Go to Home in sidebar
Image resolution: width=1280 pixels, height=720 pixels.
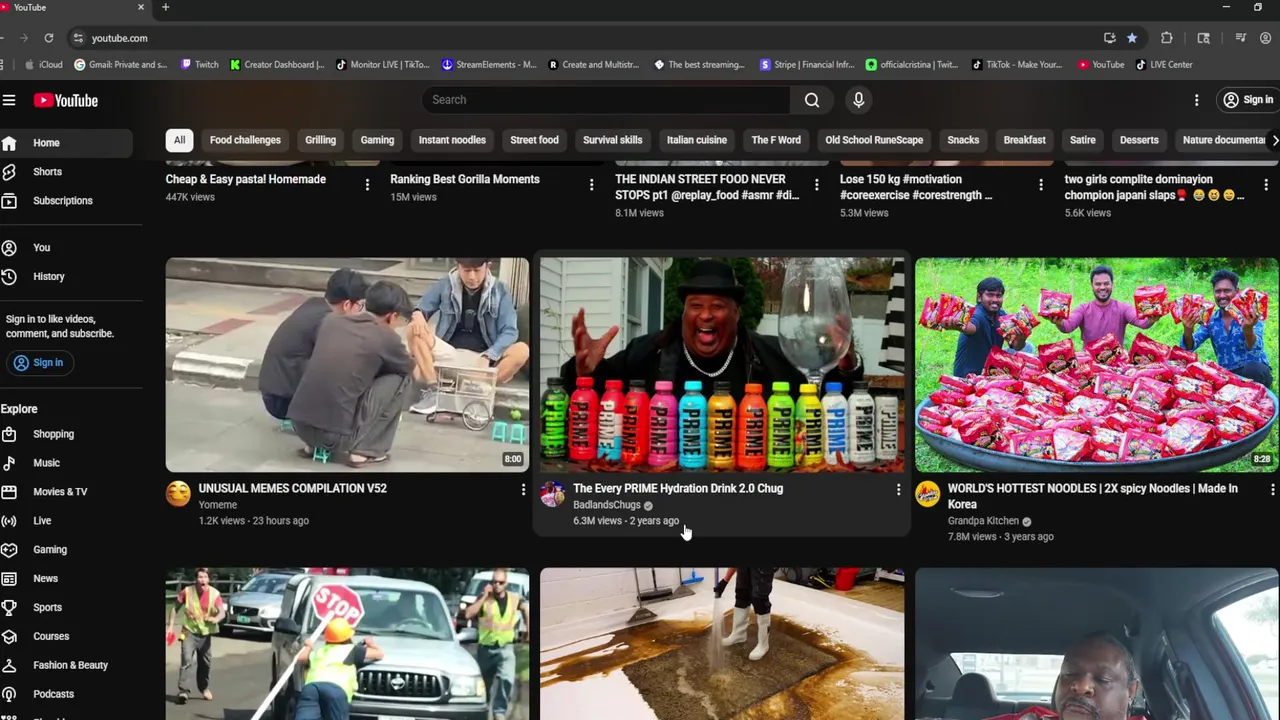pyautogui.click(x=66, y=143)
